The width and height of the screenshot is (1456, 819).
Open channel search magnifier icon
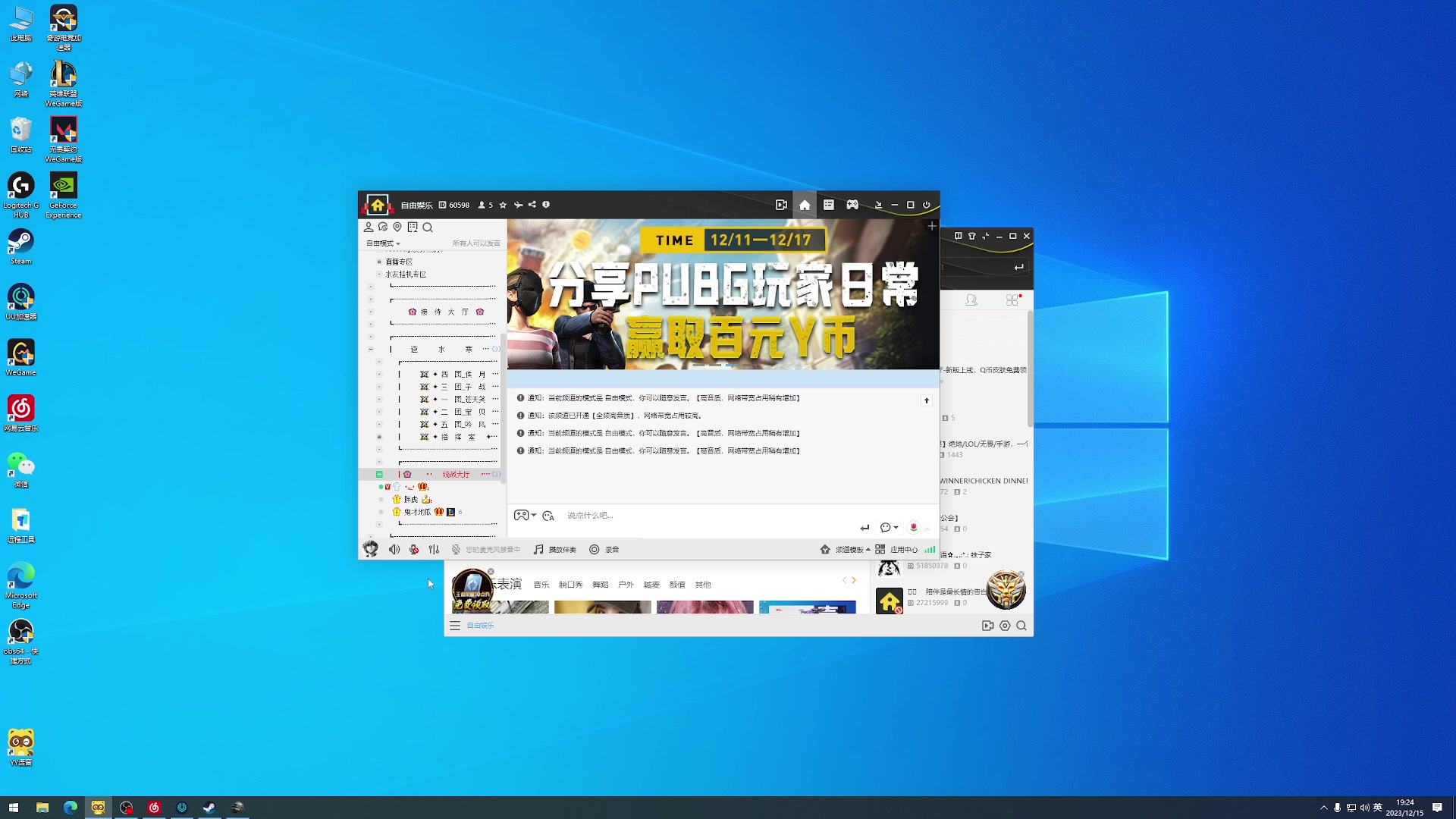tap(428, 227)
